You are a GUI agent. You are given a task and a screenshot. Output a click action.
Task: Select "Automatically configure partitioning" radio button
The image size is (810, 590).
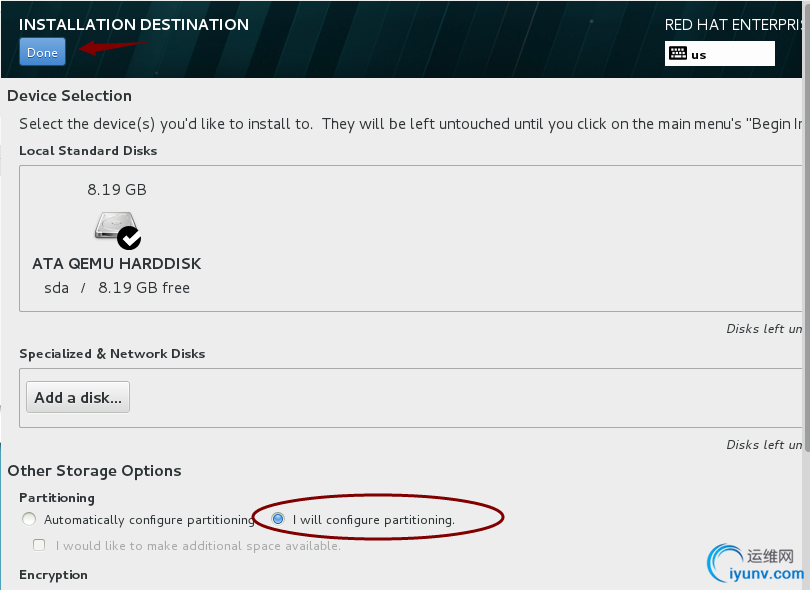[x=29, y=519]
